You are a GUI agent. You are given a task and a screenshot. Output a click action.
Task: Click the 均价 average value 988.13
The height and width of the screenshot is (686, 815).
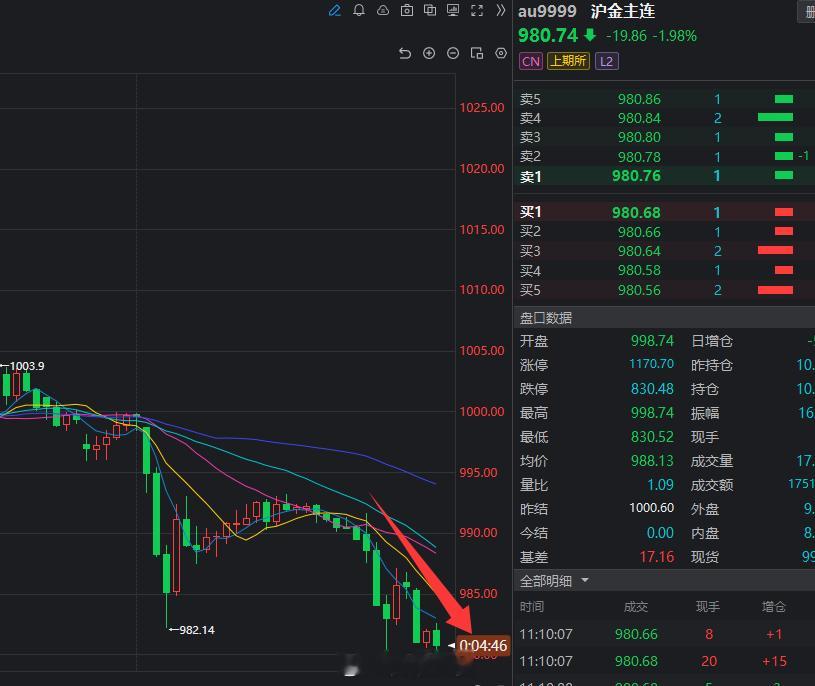click(x=652, y=460)
